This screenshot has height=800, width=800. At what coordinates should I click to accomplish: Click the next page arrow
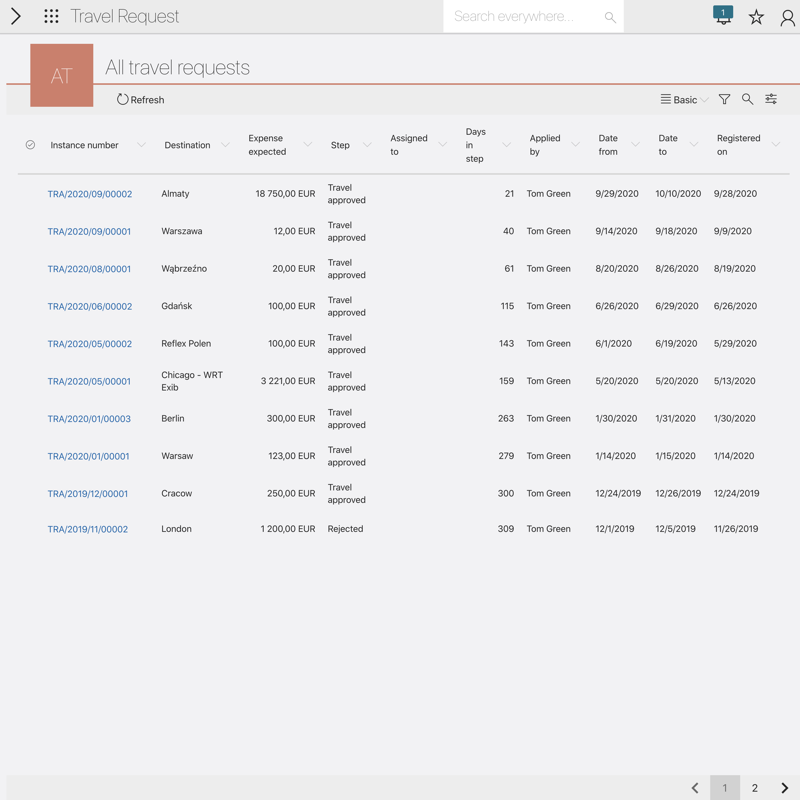785,788
